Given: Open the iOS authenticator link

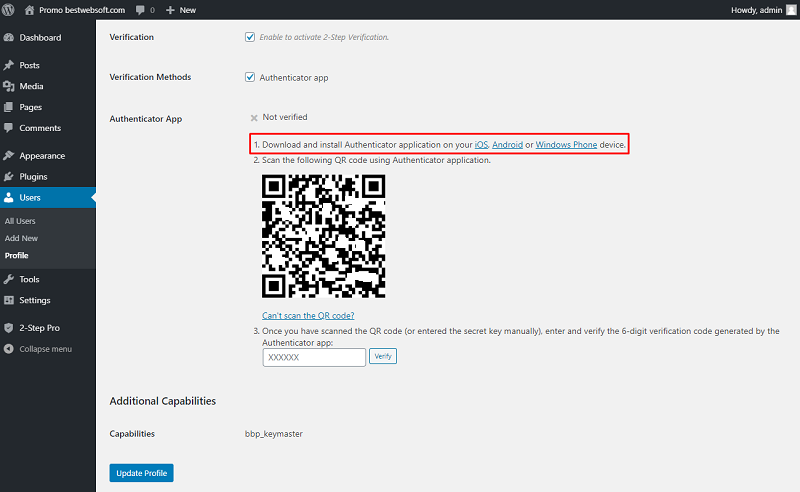Looking at the screenshot, I should pos(481,144).
